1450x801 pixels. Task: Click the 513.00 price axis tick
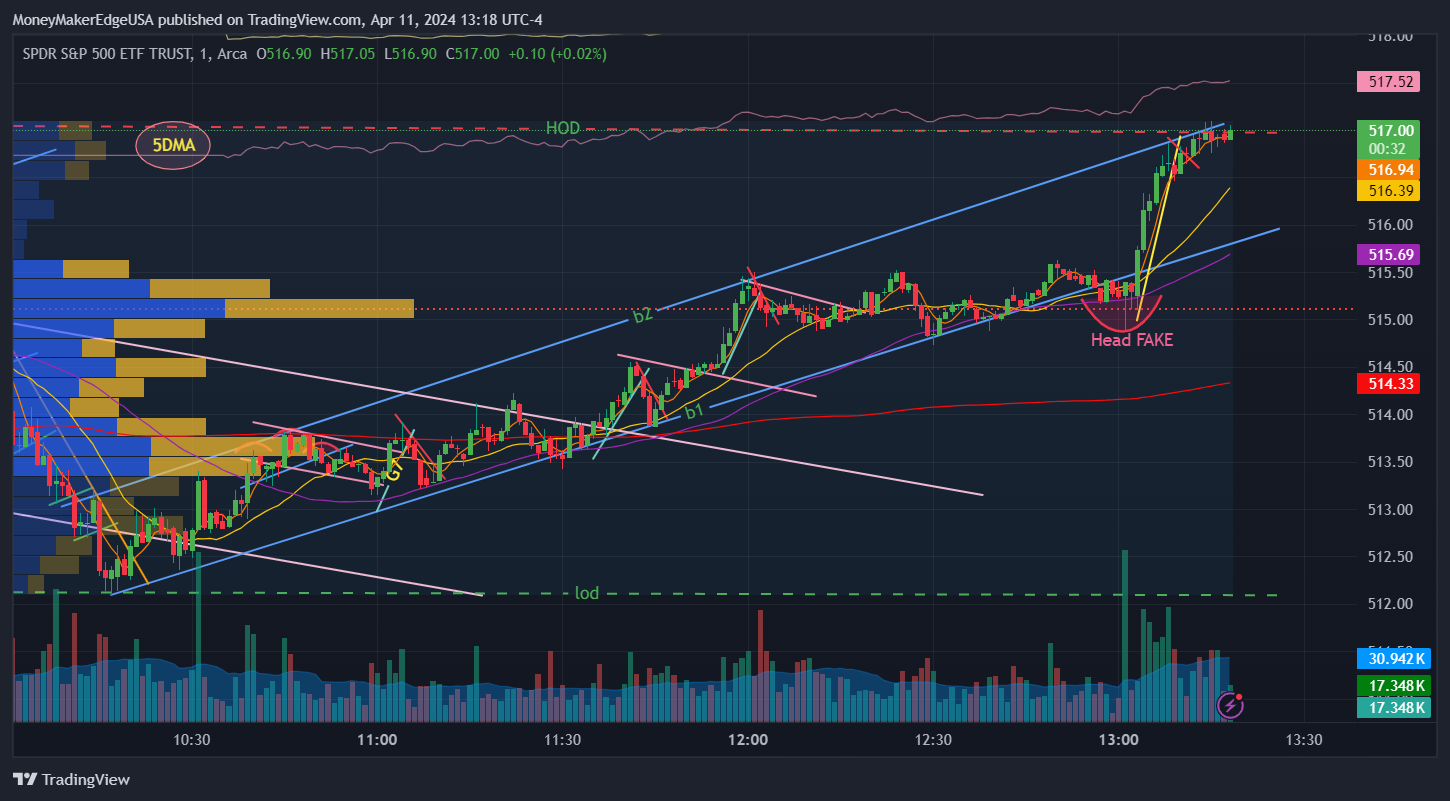[x=1389, y=510]
